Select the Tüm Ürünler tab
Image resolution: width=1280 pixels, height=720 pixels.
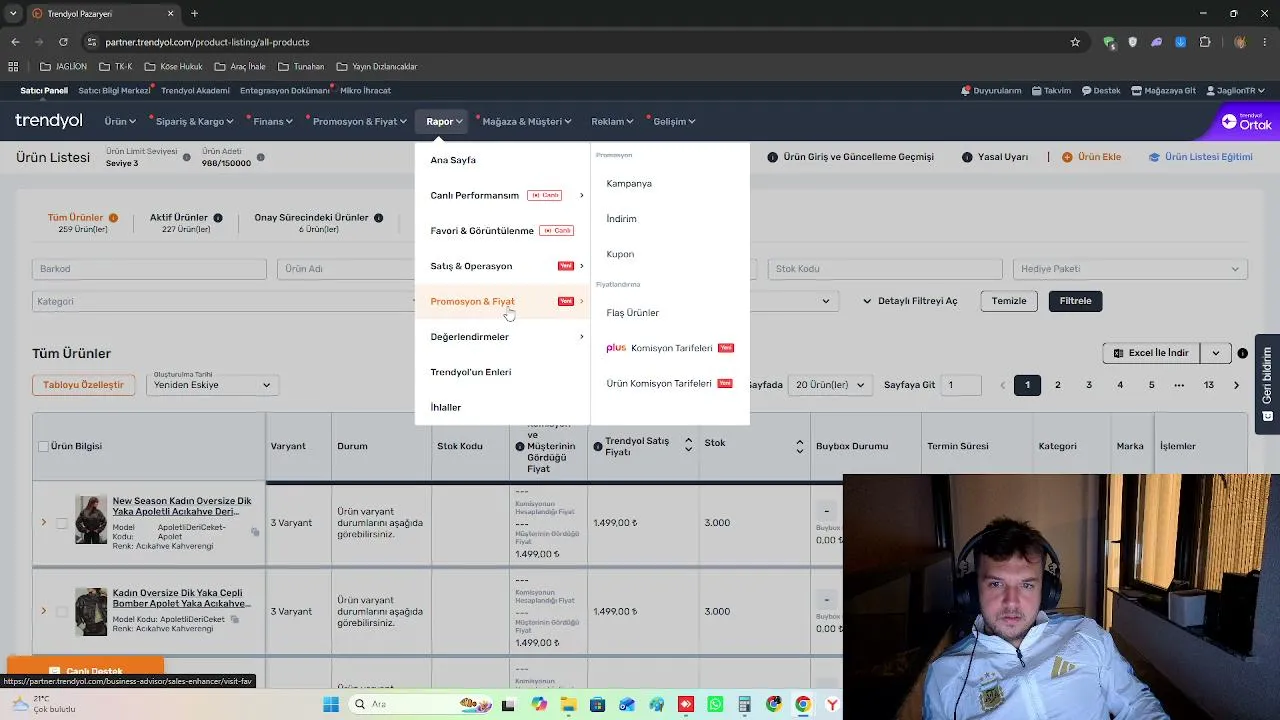coord(83,223)
